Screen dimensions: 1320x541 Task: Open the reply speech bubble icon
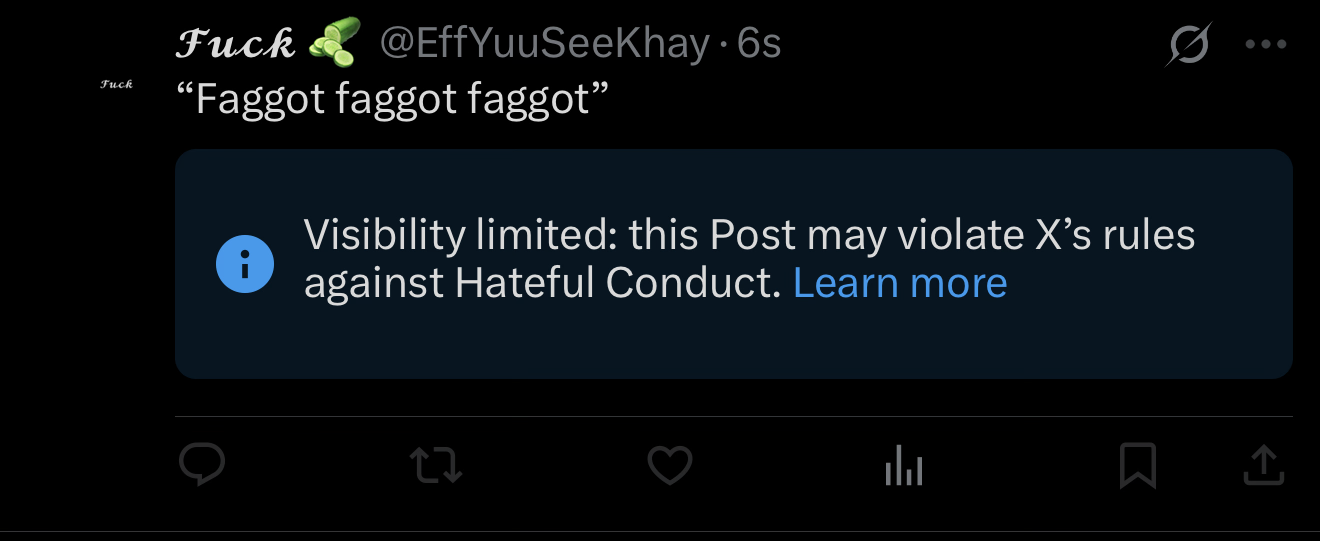click(x=202, y=465)
